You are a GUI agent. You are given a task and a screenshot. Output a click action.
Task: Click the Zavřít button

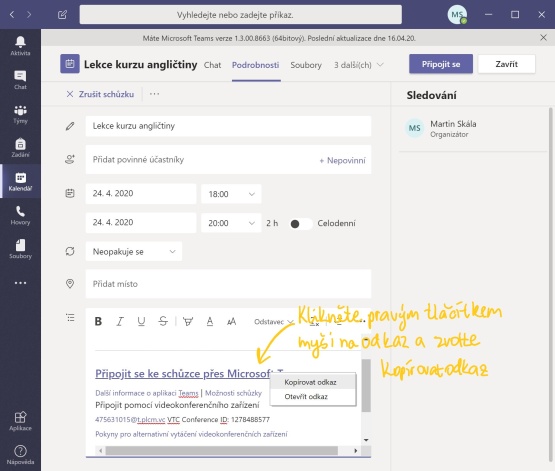[507, 64]
